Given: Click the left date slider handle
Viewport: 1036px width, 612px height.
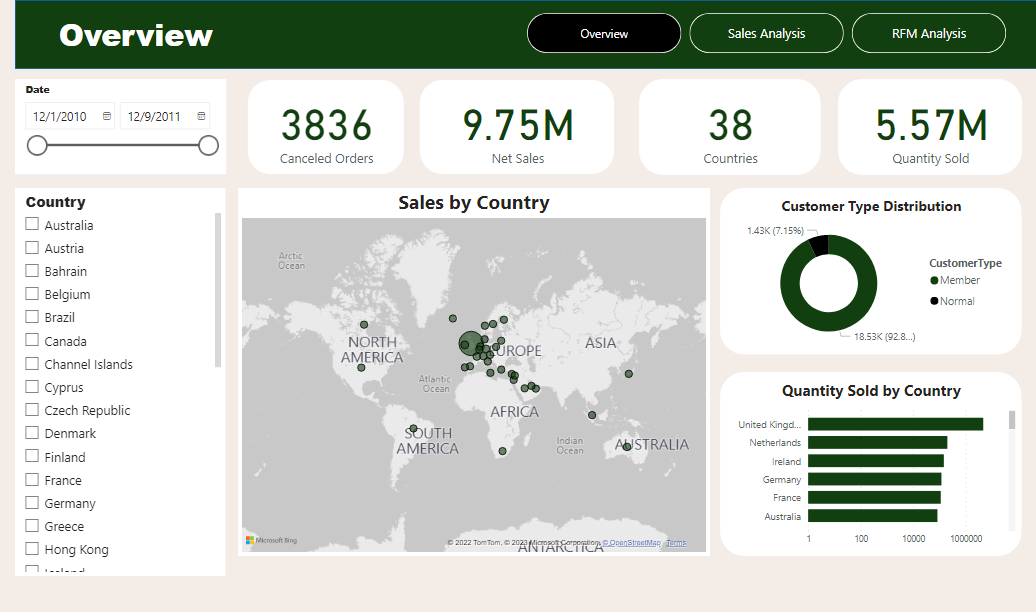Looking at the screenshot, I should [37, 146].
